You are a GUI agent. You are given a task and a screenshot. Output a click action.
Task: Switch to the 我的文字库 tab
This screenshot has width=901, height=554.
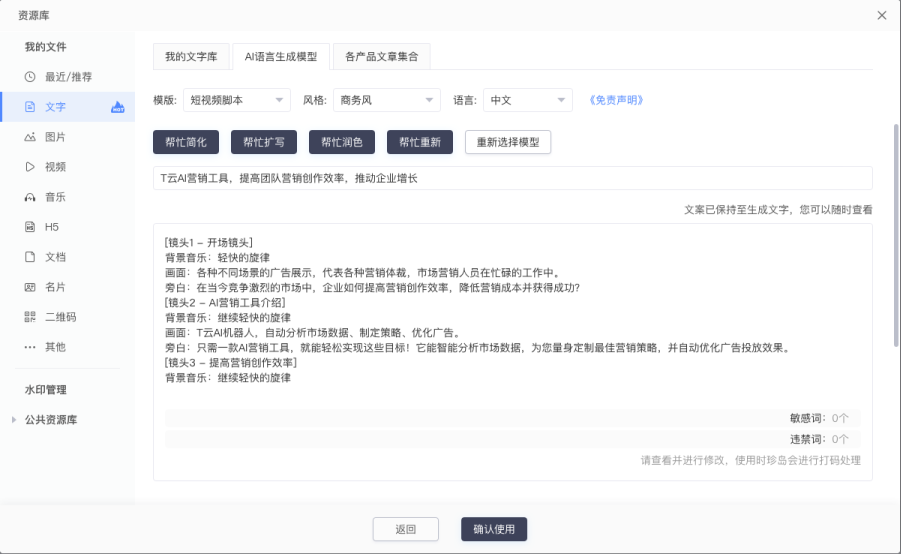point(191,57)
